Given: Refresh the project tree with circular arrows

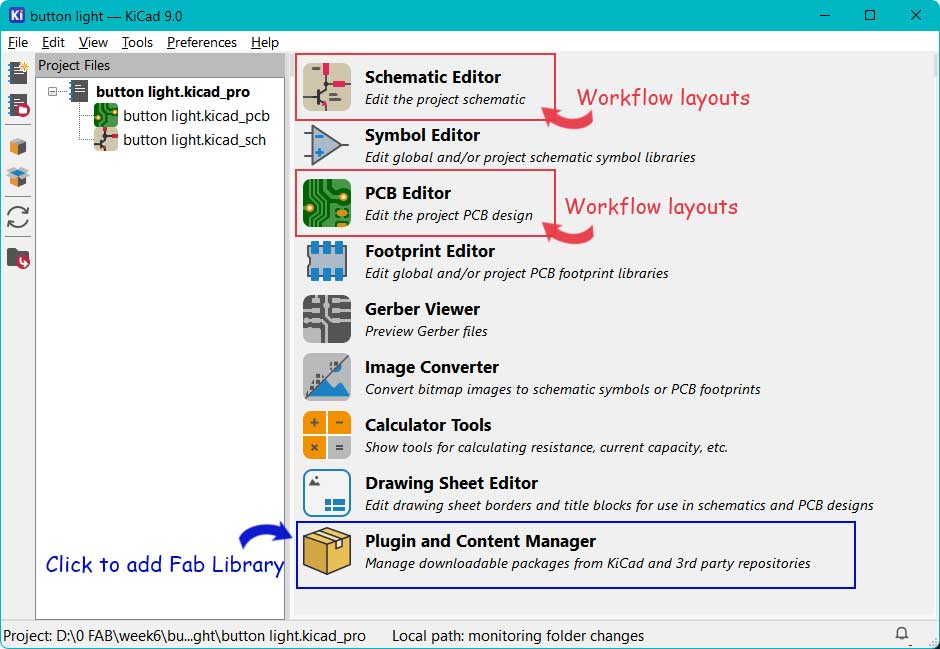Looking at the screenshot, I should tap(18, 217).
